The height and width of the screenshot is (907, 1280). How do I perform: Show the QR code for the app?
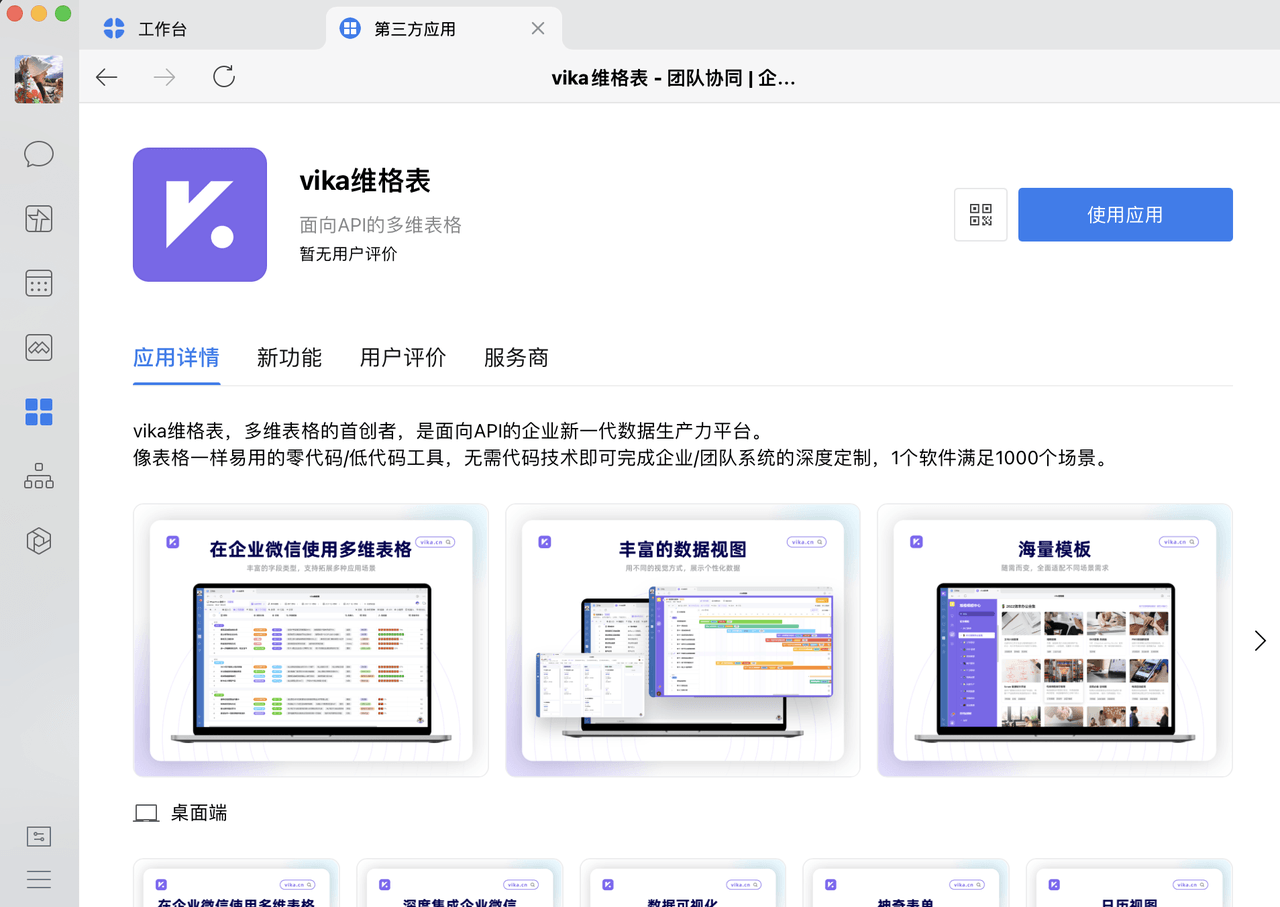pos(981,215)
